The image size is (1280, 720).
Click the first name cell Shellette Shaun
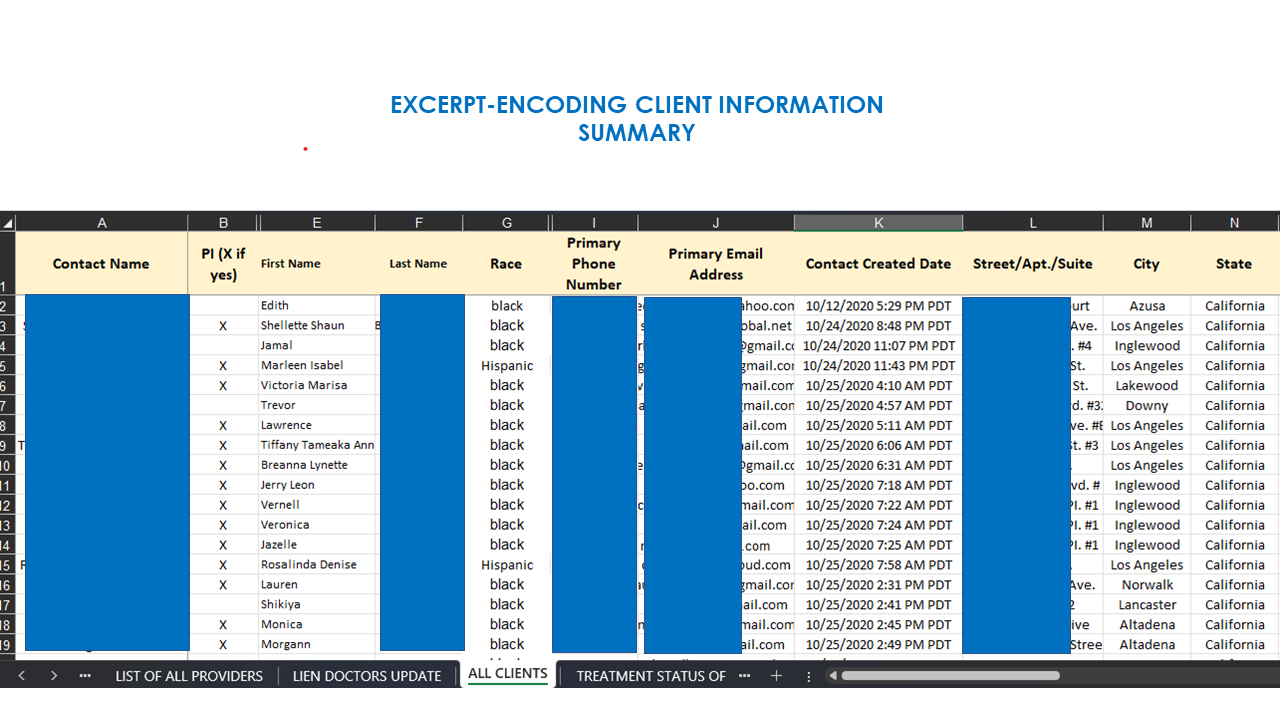(x=317, y=326)
